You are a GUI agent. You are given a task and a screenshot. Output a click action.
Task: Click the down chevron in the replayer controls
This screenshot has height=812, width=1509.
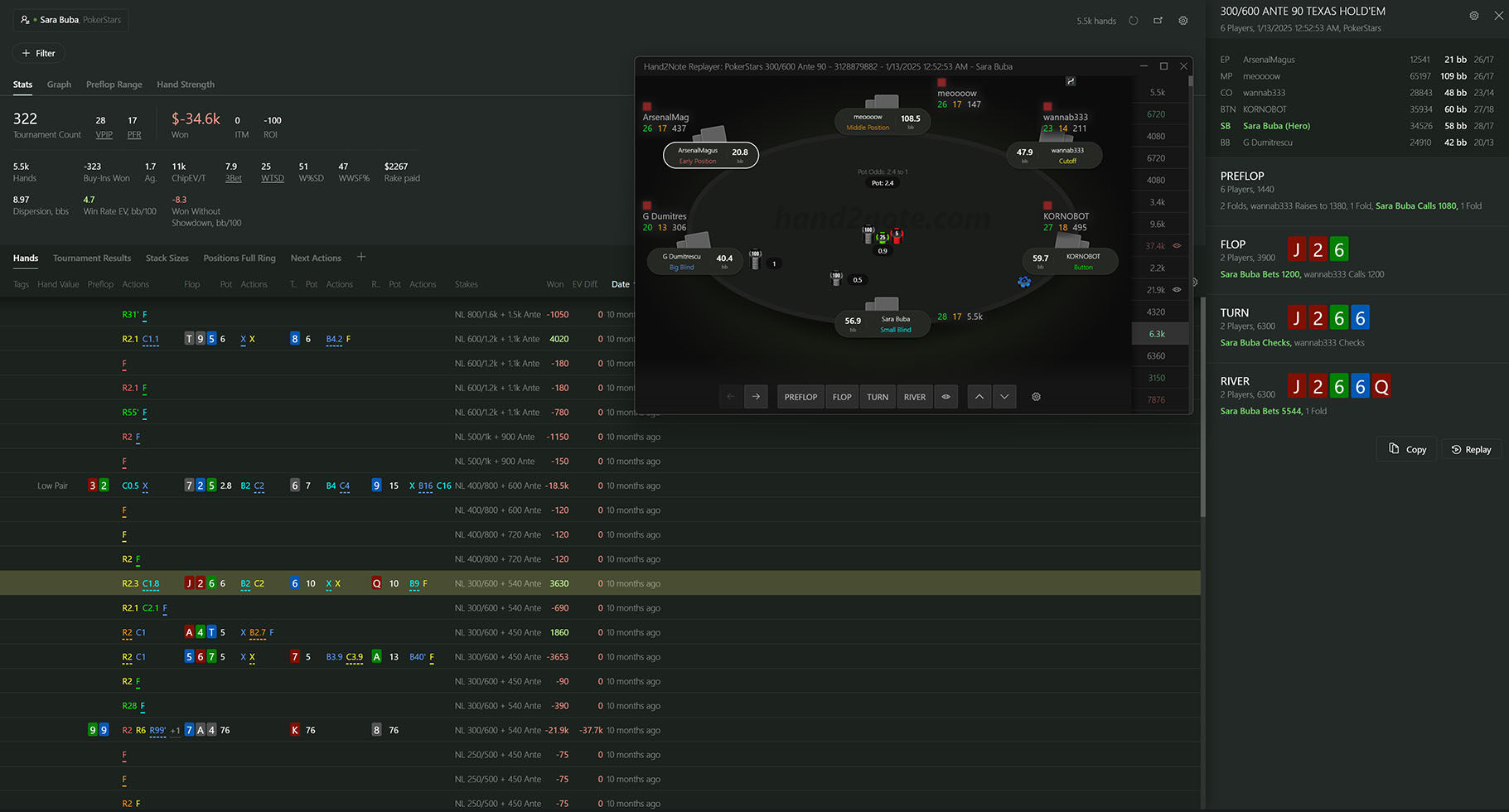tap(1004, 397)
